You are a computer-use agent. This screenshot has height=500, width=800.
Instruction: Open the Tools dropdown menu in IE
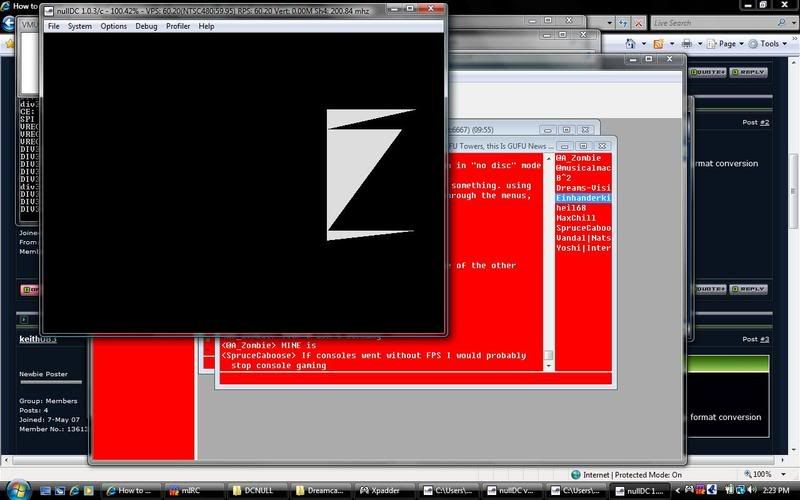pyautogui.click(x=768, y=44)
